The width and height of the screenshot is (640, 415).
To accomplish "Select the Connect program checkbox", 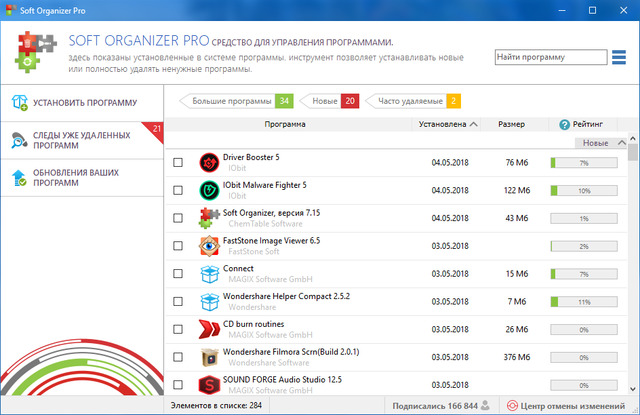I will click(x=178, y=274).
